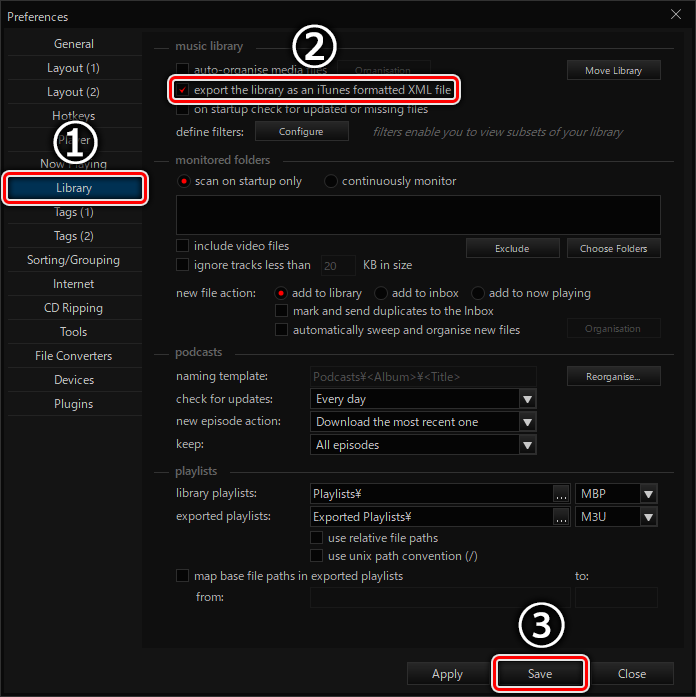Click the library playlists path field
Viewport: 696px width, 697px height.
point(432,494)
